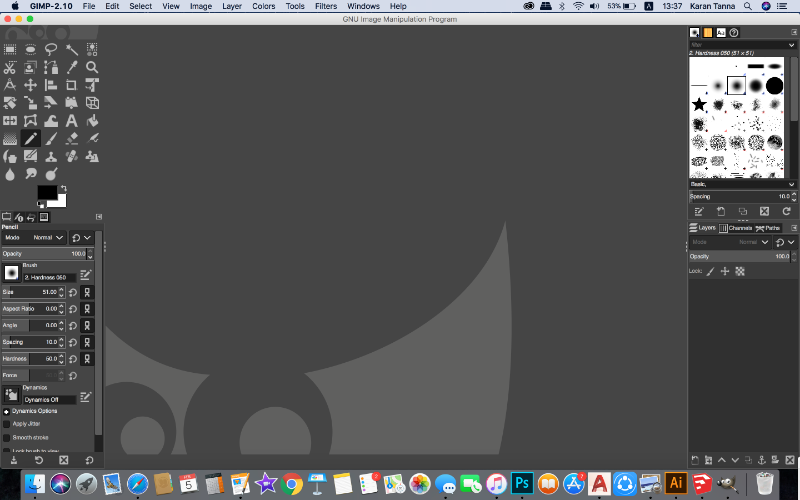Viewport: 800px width, 500px height.
Task: Switch to the Channels tab
Action: [735, 228]
